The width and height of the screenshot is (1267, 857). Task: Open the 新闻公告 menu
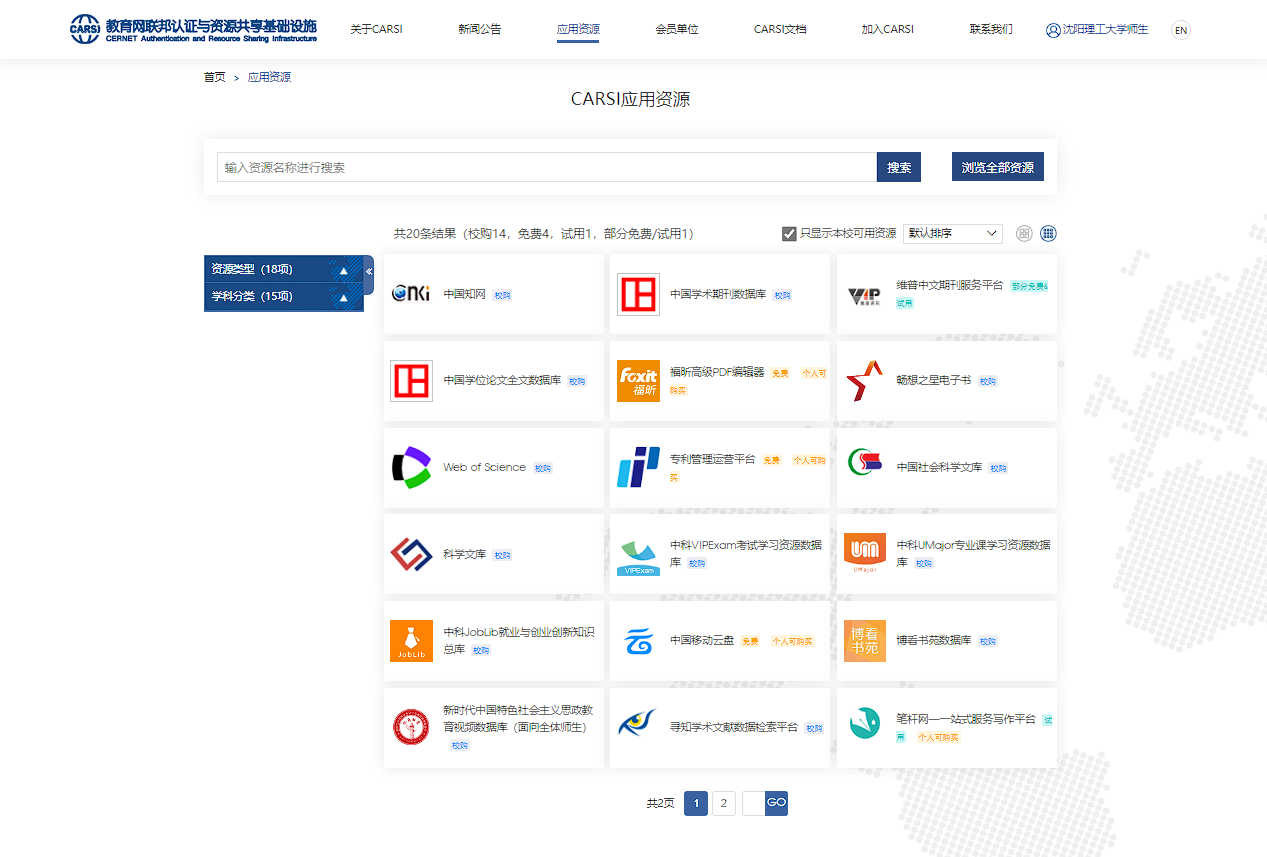pyautogui.click(x=480, y=29)
